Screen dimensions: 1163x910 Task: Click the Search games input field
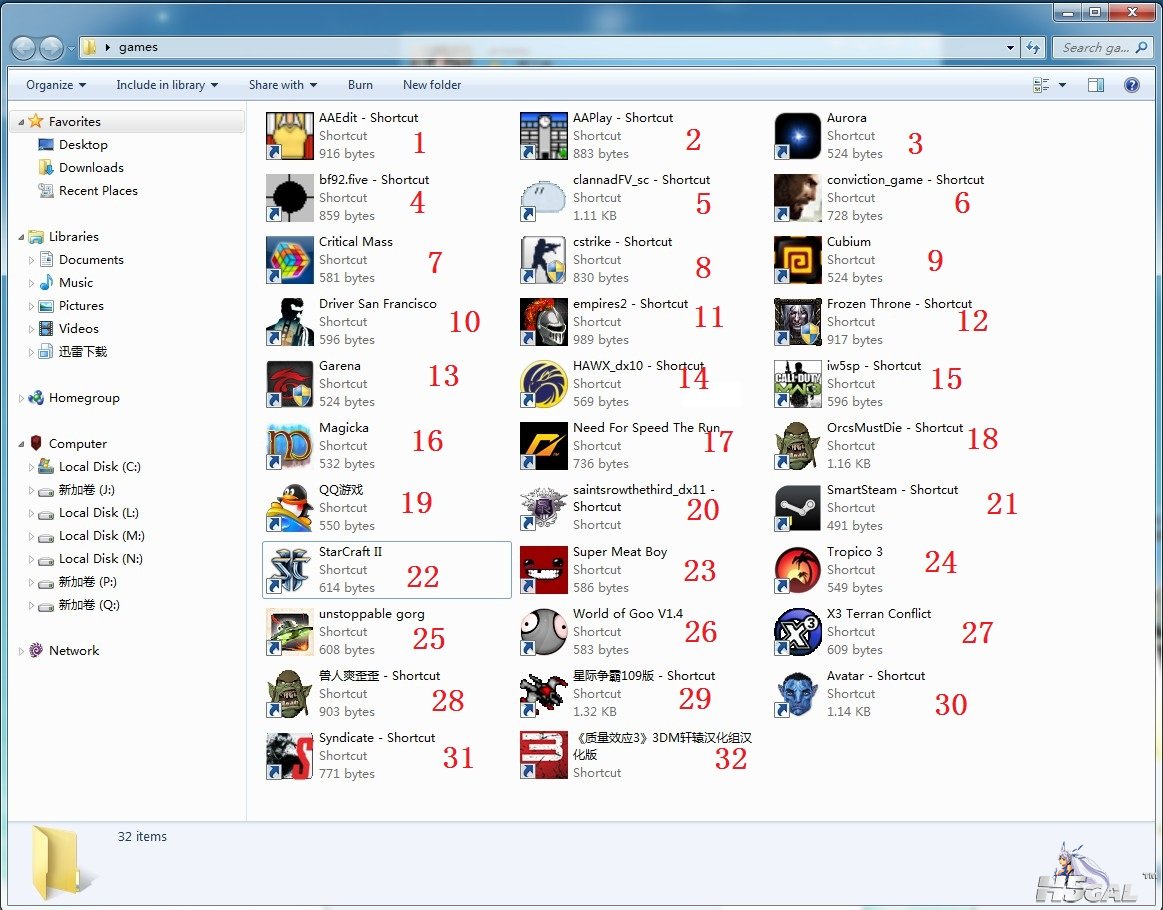1101,47
